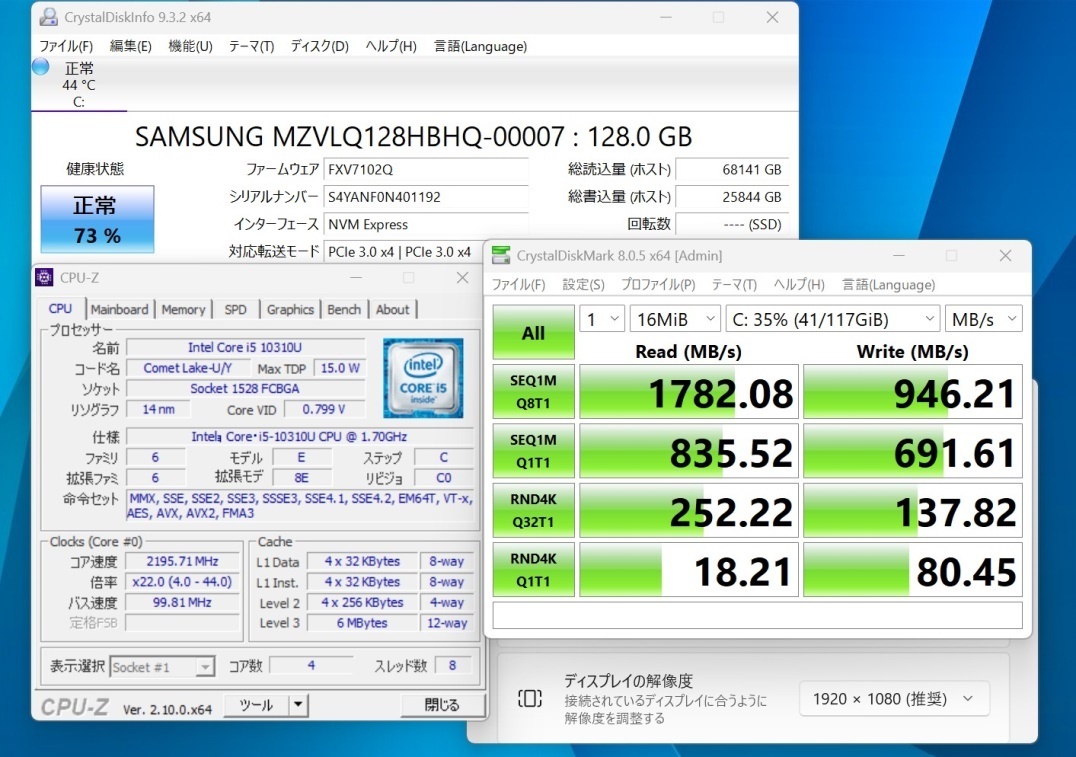This screenshot has width=1076, height=757.
Task: Open ディスク(D) menu in CrystalDiskInfo
Action: pos(319,46)
